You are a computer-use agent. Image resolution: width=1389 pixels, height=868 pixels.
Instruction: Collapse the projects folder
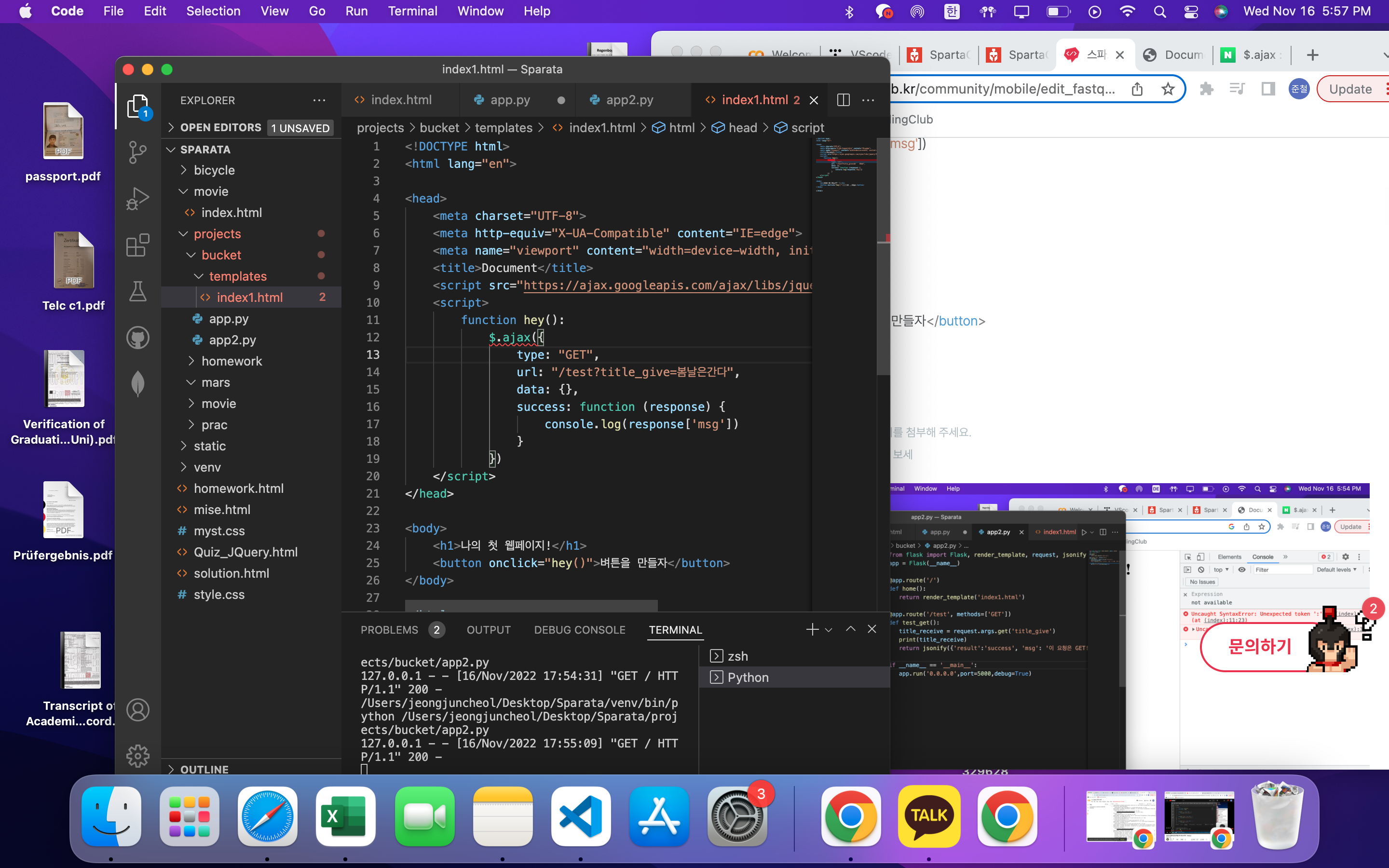[251, 234]
